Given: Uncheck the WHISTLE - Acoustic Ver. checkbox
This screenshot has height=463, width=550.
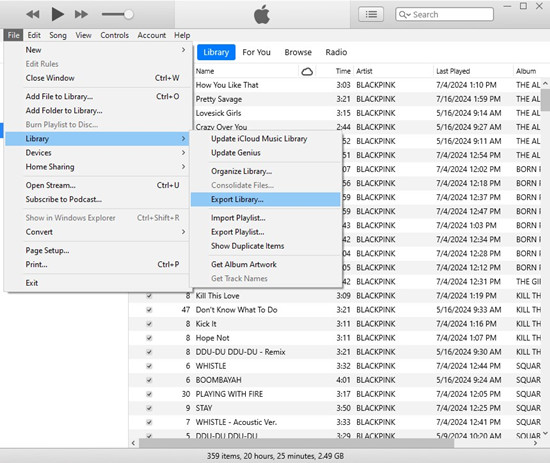Looking at the screenshot, I should click(149, 422).
